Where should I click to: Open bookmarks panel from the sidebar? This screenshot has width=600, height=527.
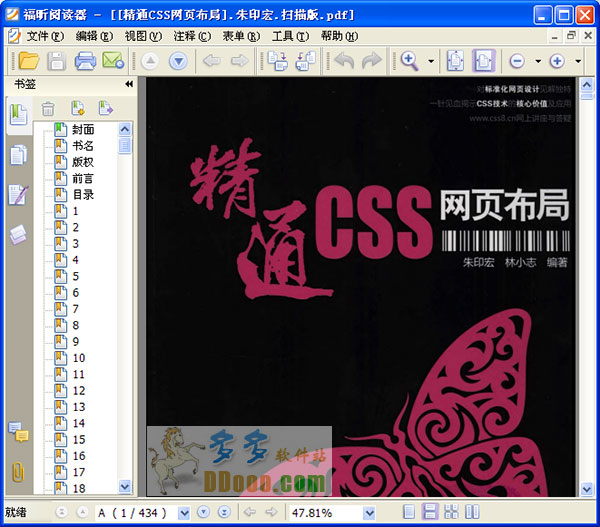[x=19, y=114]
